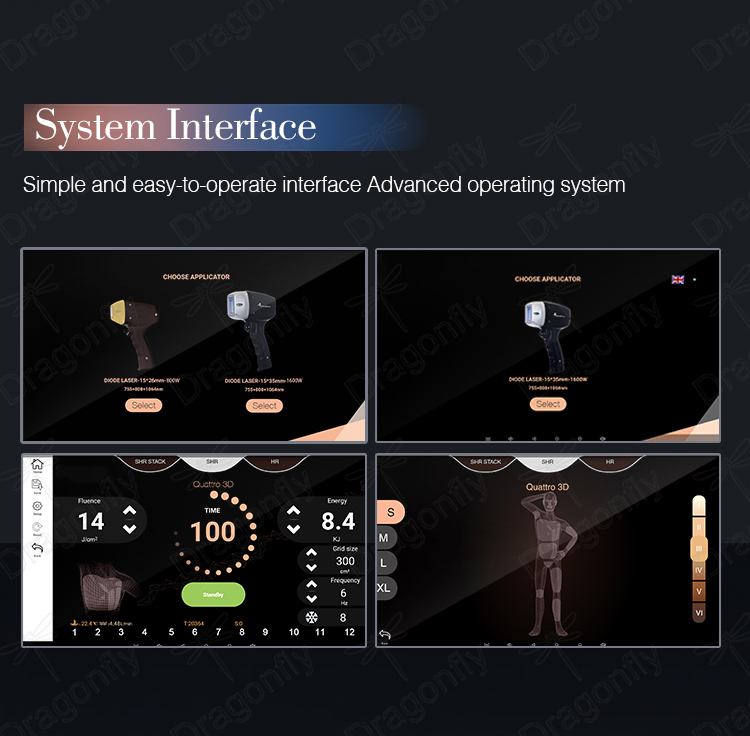The width and height of the screenshot is (750, 736).
Task: Pick skin type V on the vertical scale
Action: 699,591
